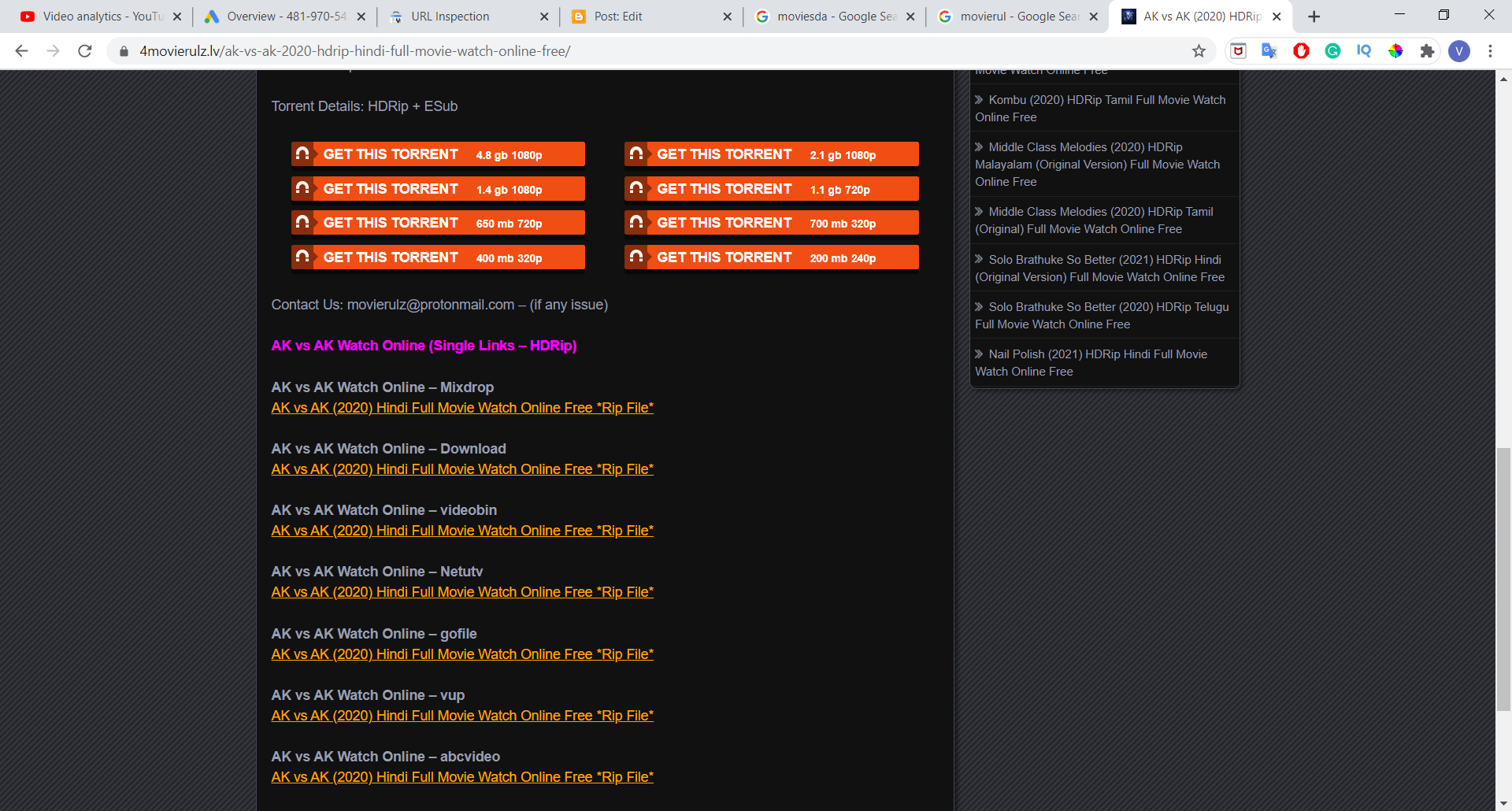Go back to the previous page
This screenshot has height=811, width=1512.
tap(22, 51)
